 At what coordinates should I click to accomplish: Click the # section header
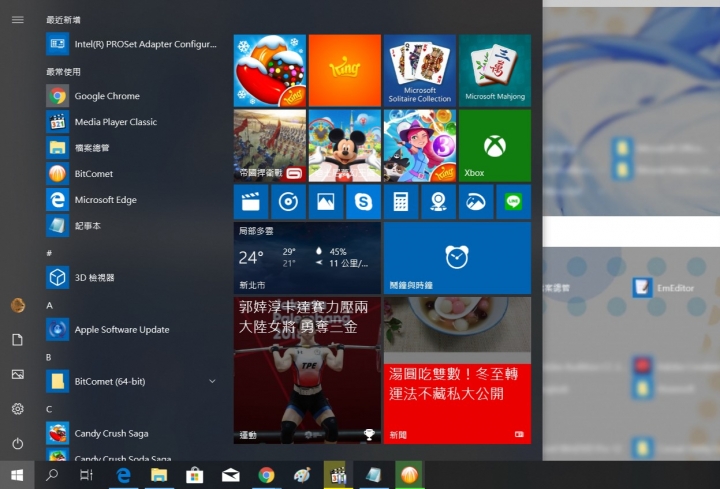tap(49, 253)
